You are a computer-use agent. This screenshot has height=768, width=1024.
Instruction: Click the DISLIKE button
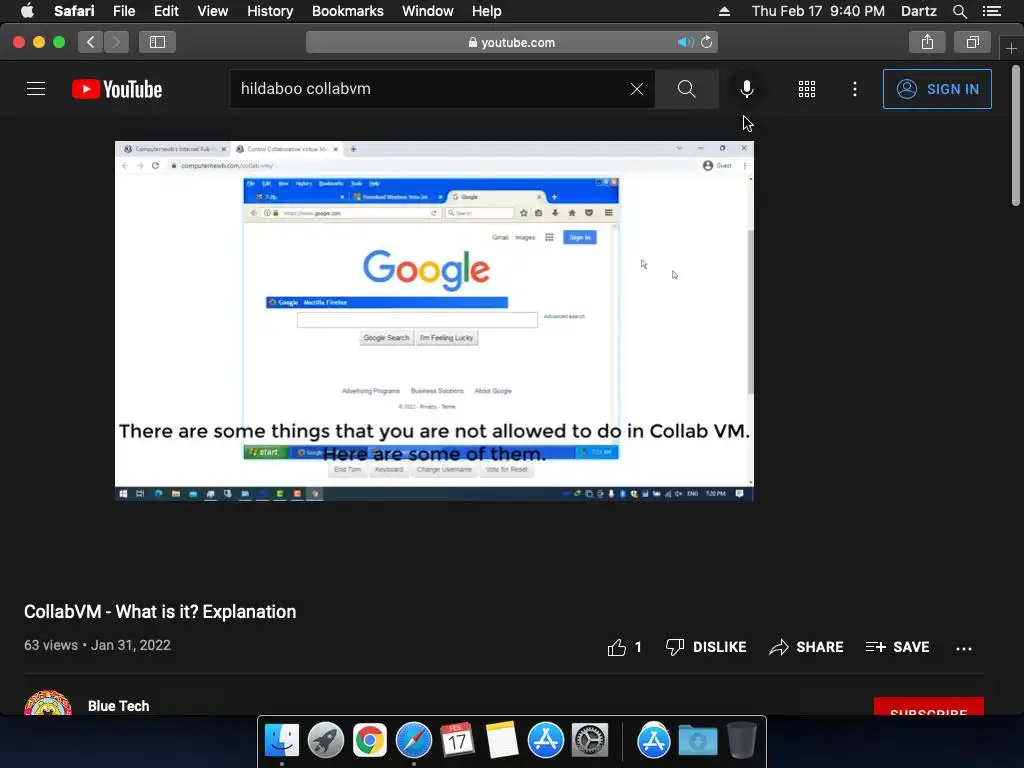pos(706,647)
